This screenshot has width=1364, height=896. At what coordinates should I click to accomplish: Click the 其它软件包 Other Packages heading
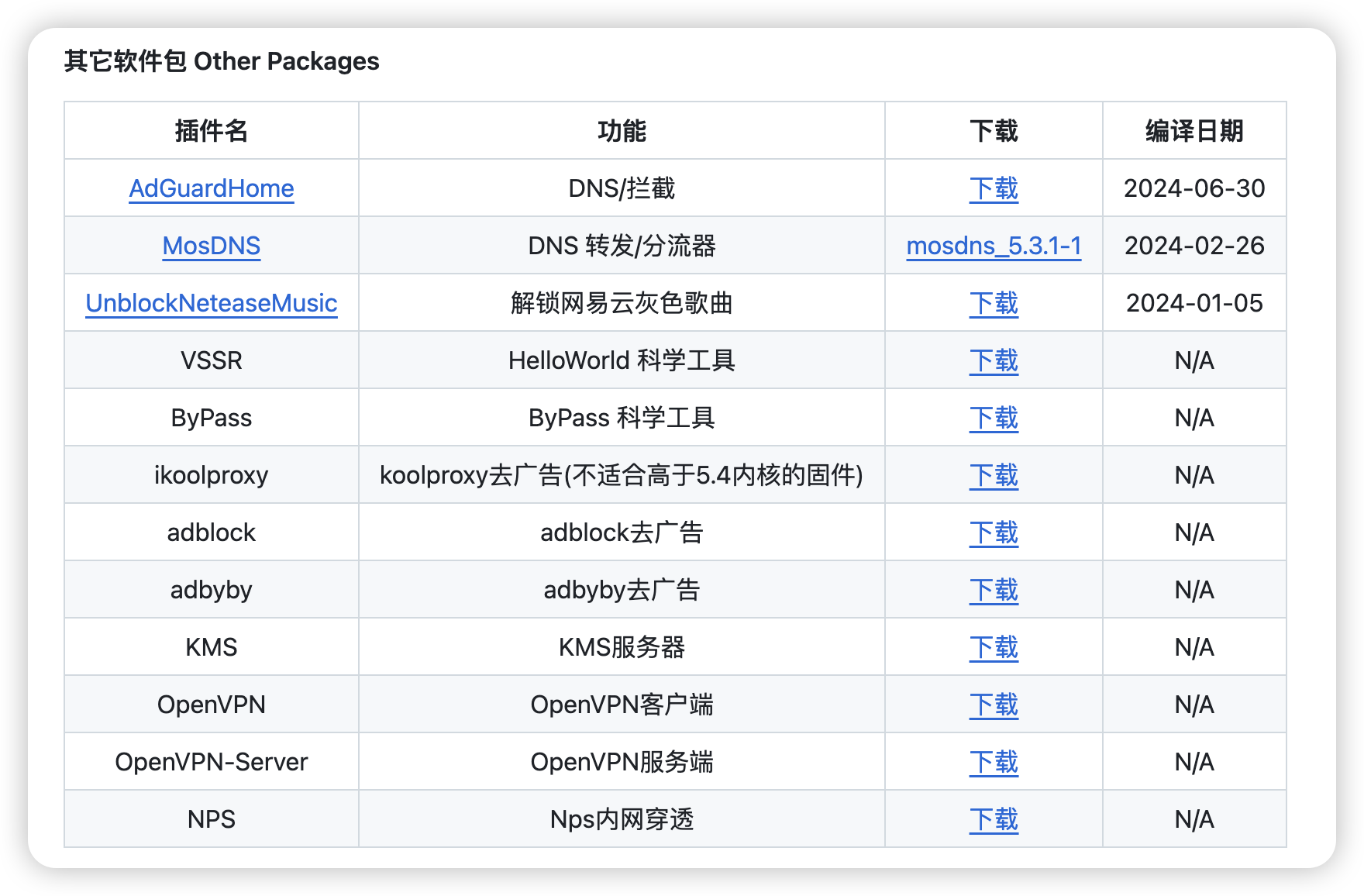click(x=222, y=61)
